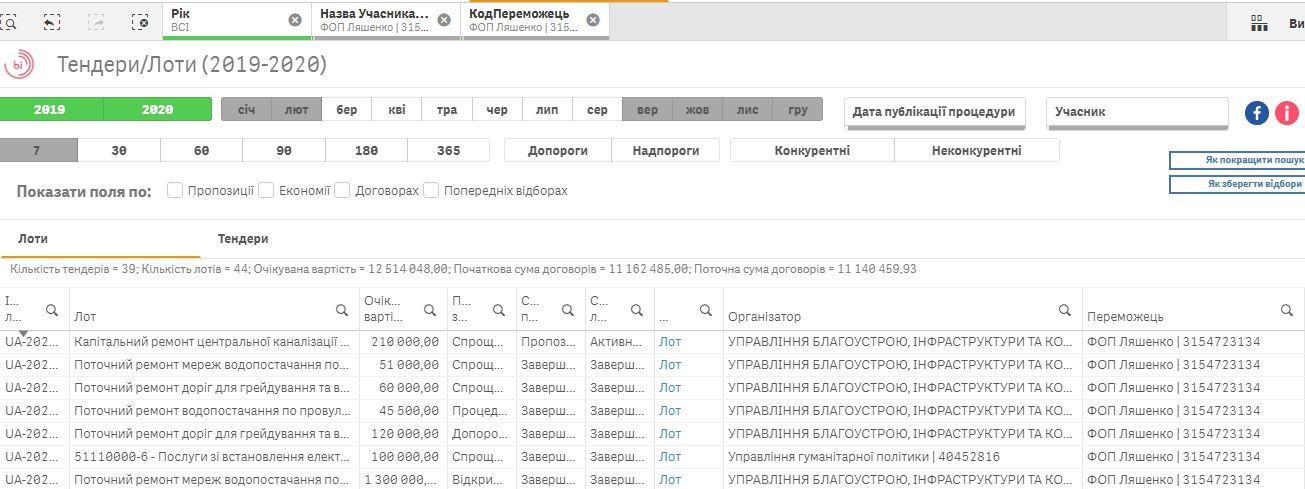The height and width of the screenshot is (489, 1305).
Task: Sort by the Організатор column header
Action: (764, 317)
